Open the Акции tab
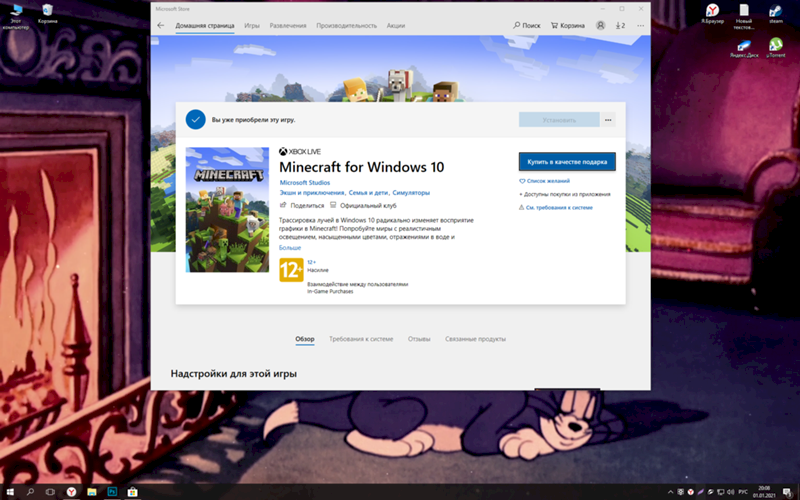 395,26
